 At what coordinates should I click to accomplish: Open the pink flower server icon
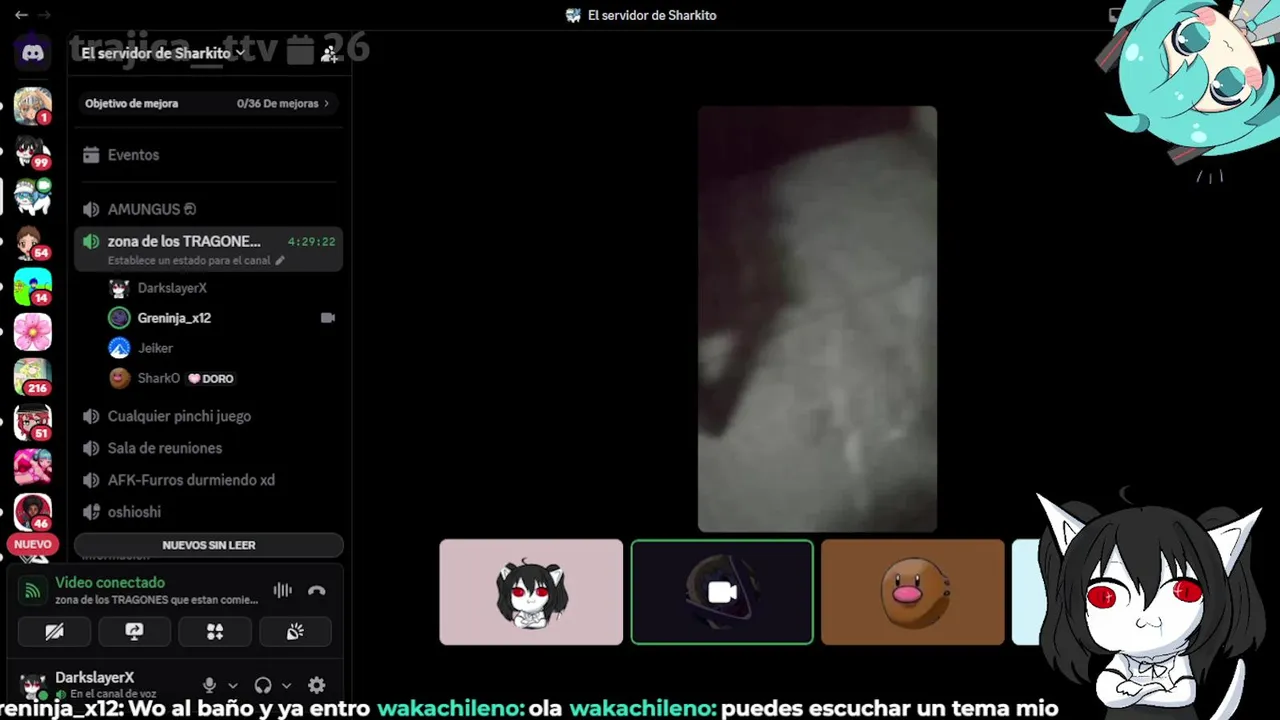33,332
